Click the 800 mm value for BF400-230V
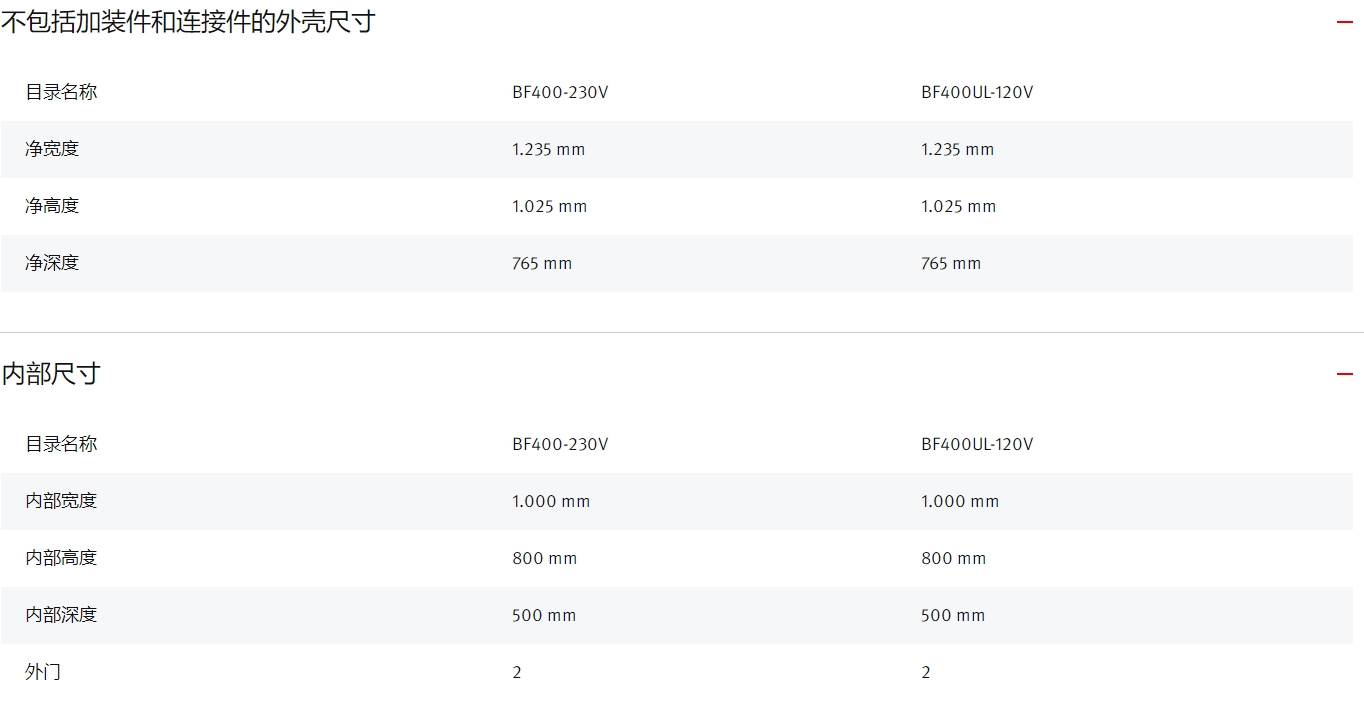The image size is (1364, 714). click(545, 559)
